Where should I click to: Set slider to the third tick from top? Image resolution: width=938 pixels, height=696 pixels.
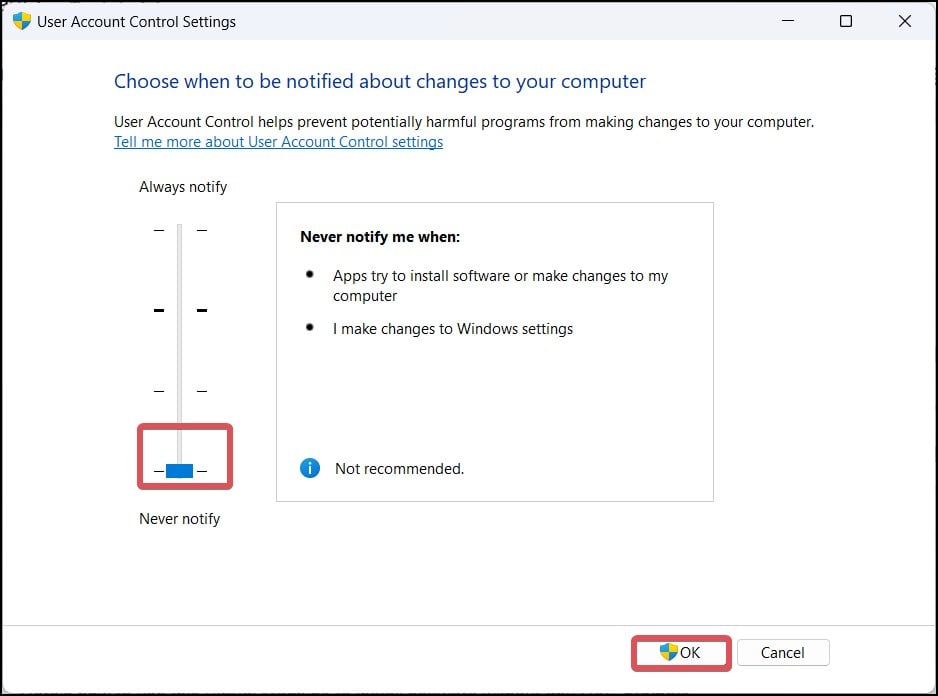[x=180, y=391]
